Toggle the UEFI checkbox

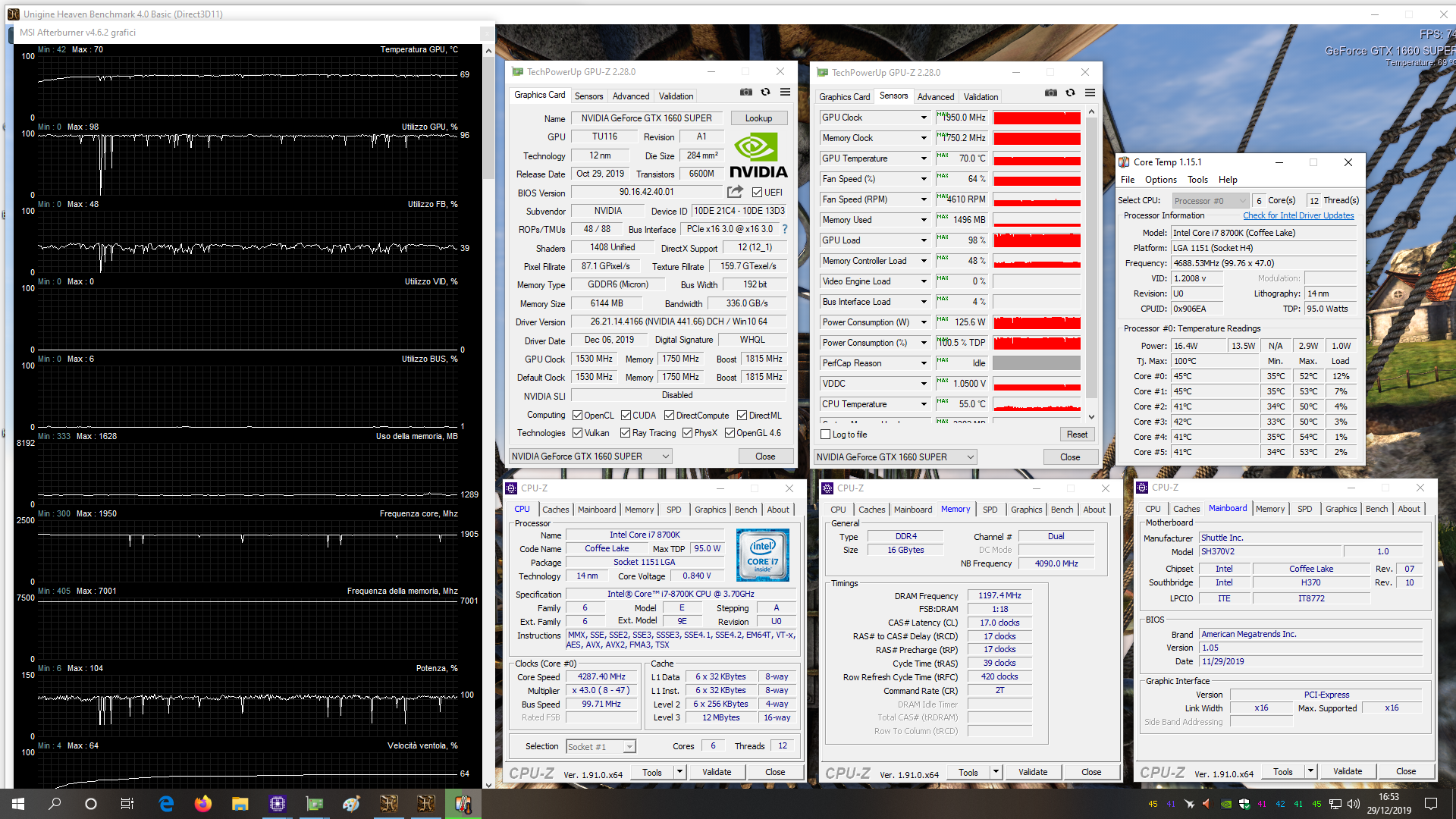(757, 193)
